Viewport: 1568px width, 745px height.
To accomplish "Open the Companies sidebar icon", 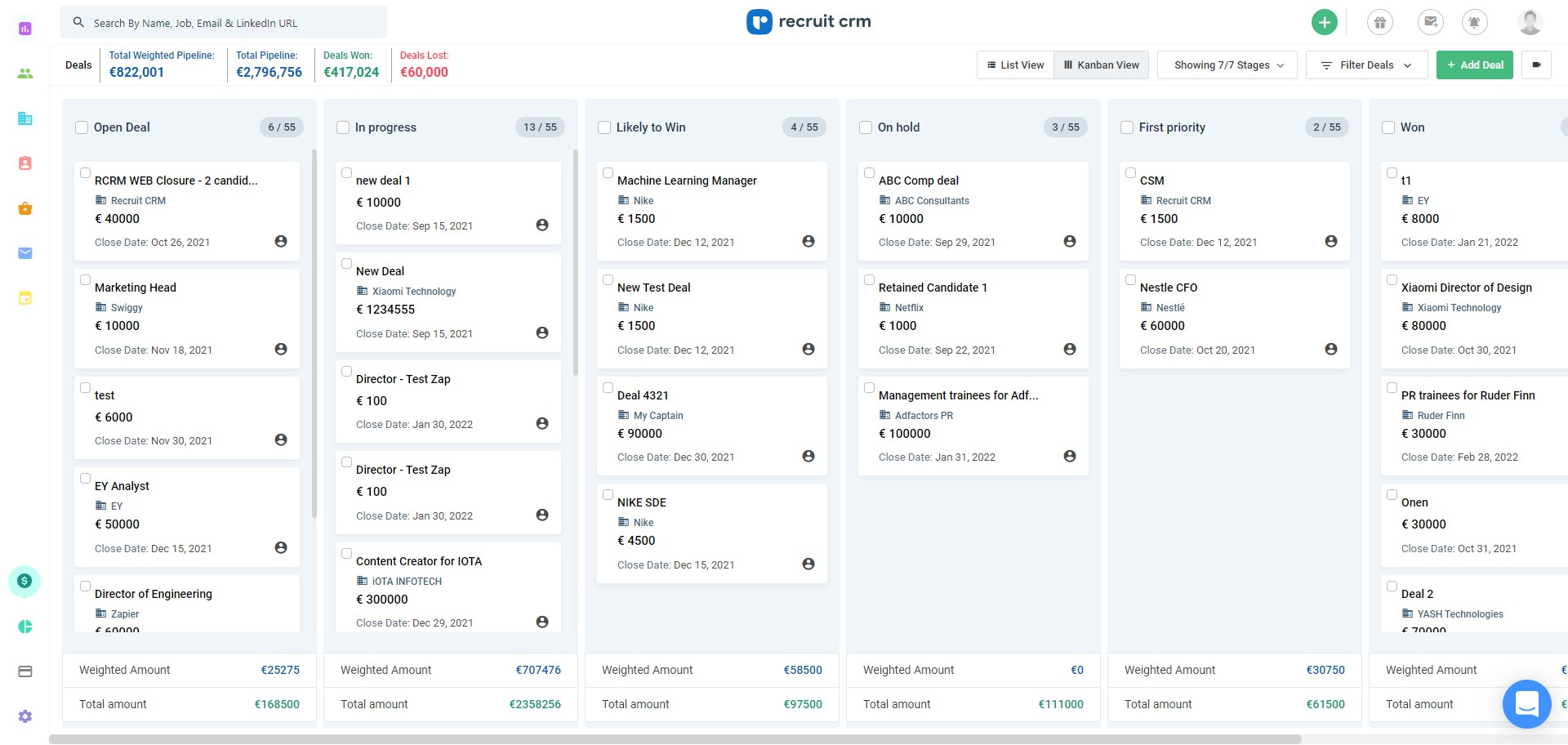I will (25, 118).
